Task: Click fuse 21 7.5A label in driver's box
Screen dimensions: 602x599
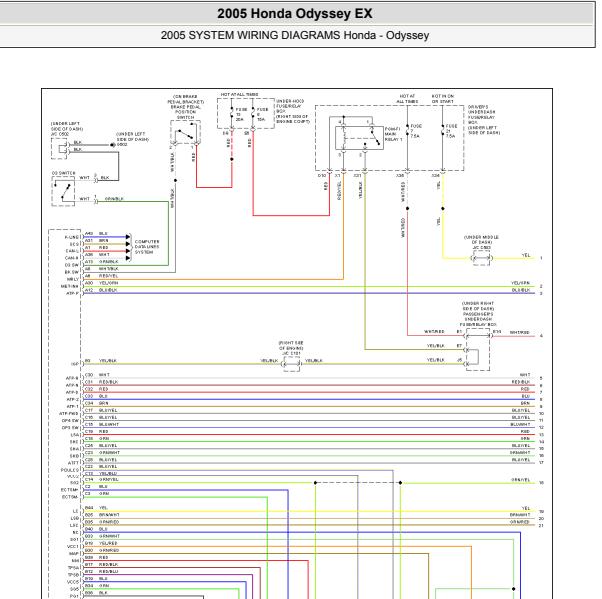Action: click(451, 131)
